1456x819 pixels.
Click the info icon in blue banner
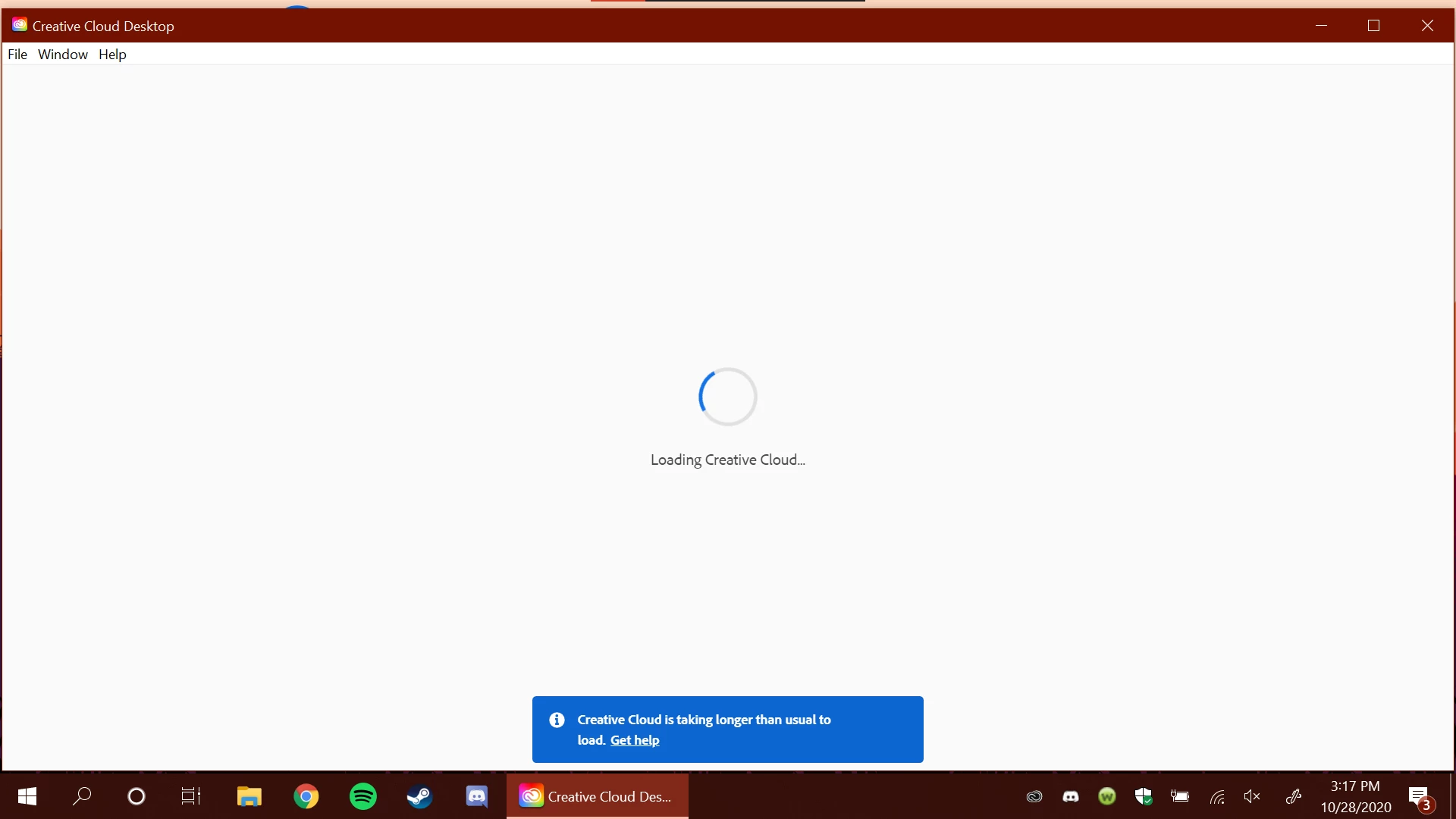[557, 720]
